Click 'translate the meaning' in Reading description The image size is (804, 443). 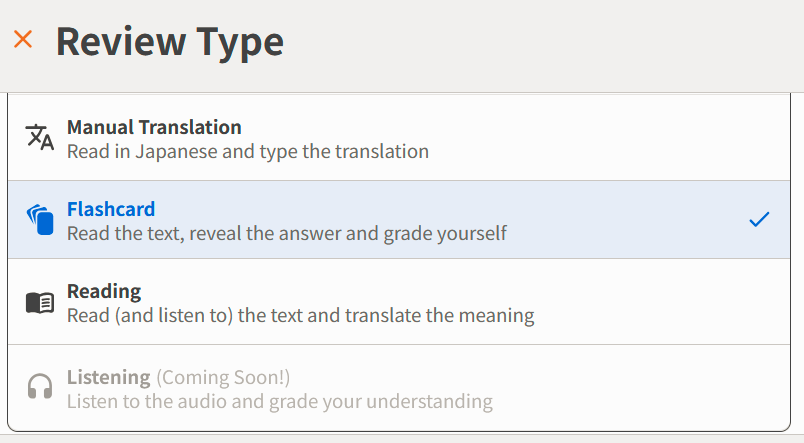pos(439,316)
